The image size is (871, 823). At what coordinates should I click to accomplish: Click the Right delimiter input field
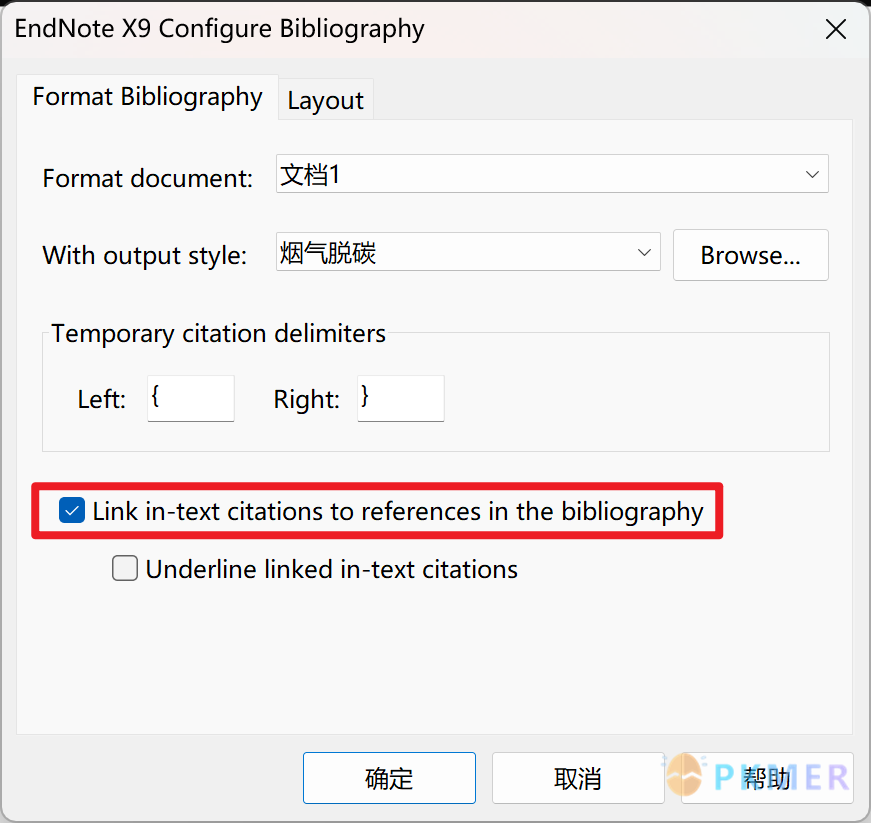click(x=401, y=398)
